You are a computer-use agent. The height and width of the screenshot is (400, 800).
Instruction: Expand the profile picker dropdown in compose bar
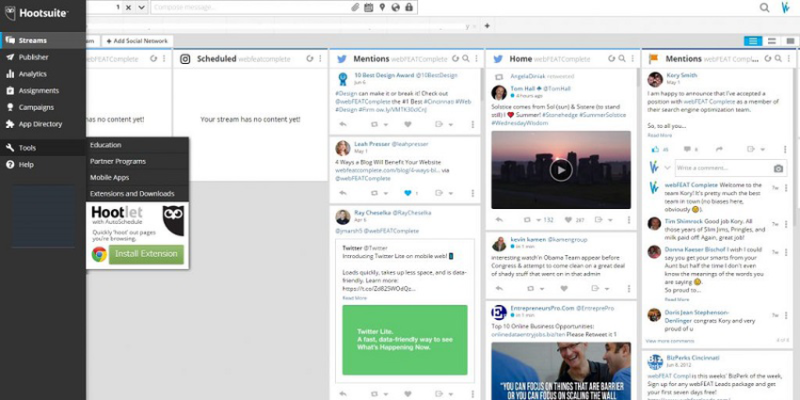click(x=141, y=8)
